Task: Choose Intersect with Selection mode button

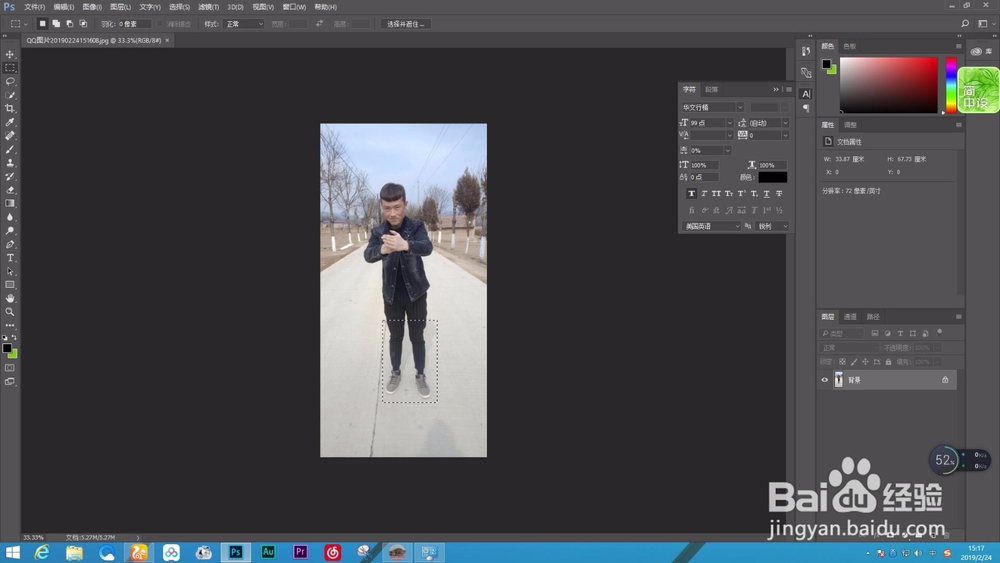Action: [83, 24]
